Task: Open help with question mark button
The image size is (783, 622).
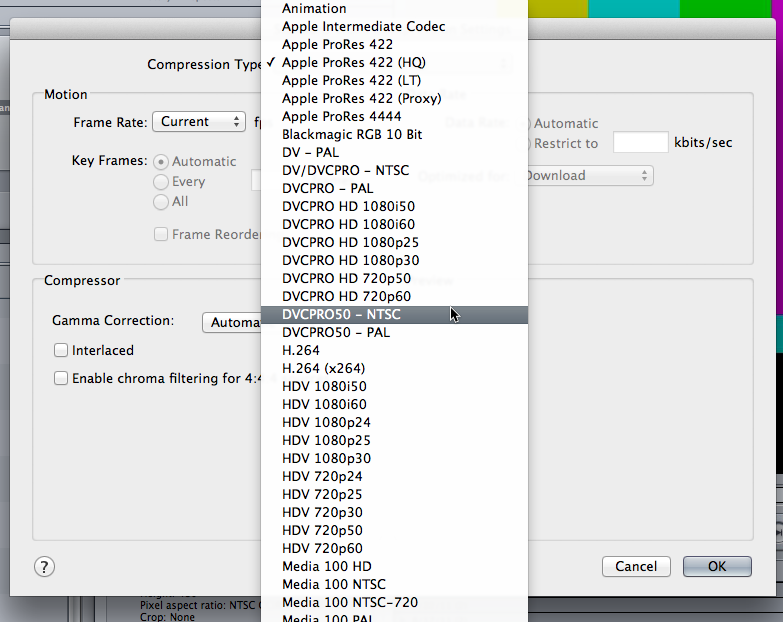Action: tap(44, 567)
